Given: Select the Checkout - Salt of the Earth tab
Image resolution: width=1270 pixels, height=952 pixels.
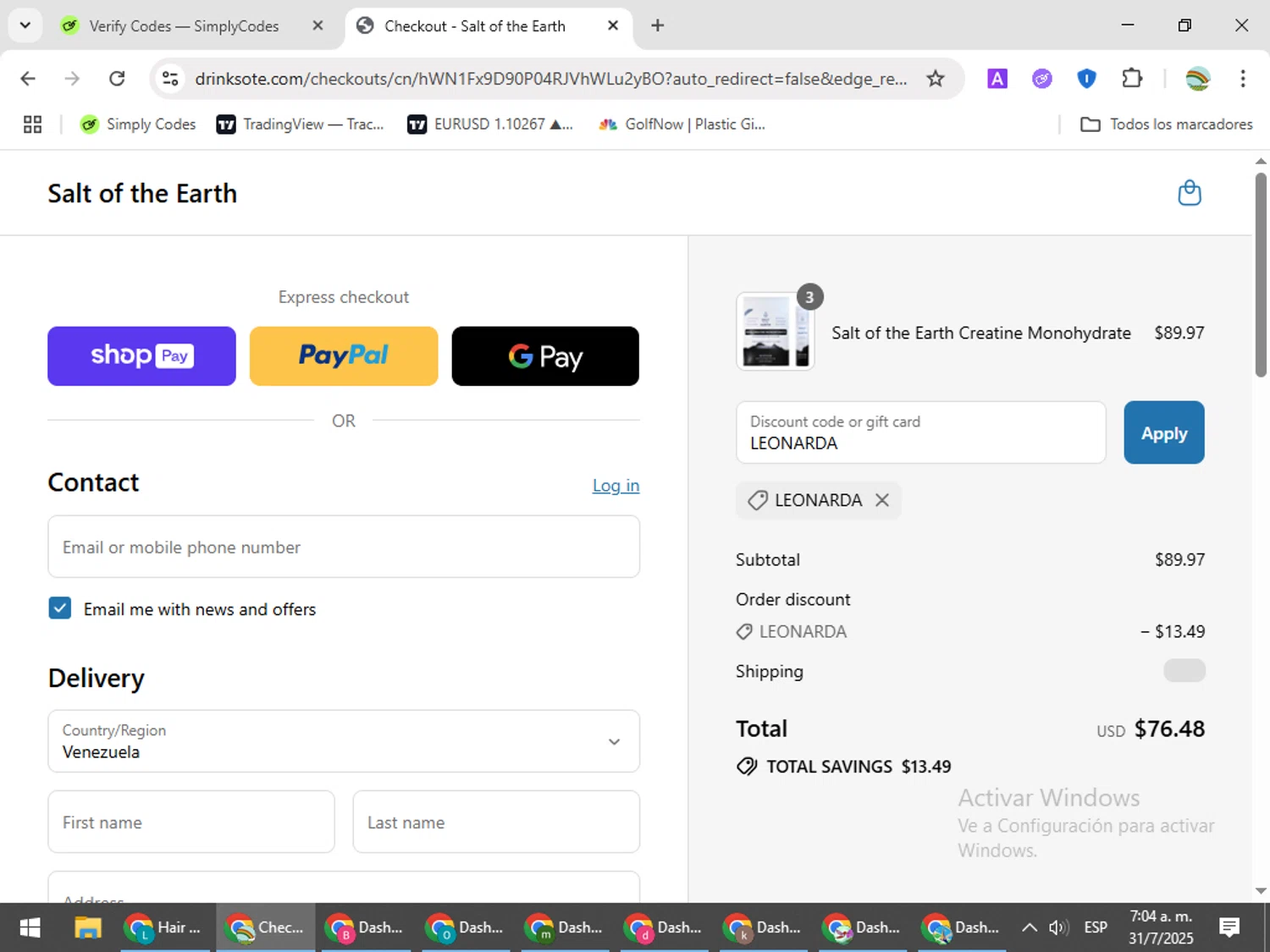Looking at the screenshot, I should coord(475,26).
